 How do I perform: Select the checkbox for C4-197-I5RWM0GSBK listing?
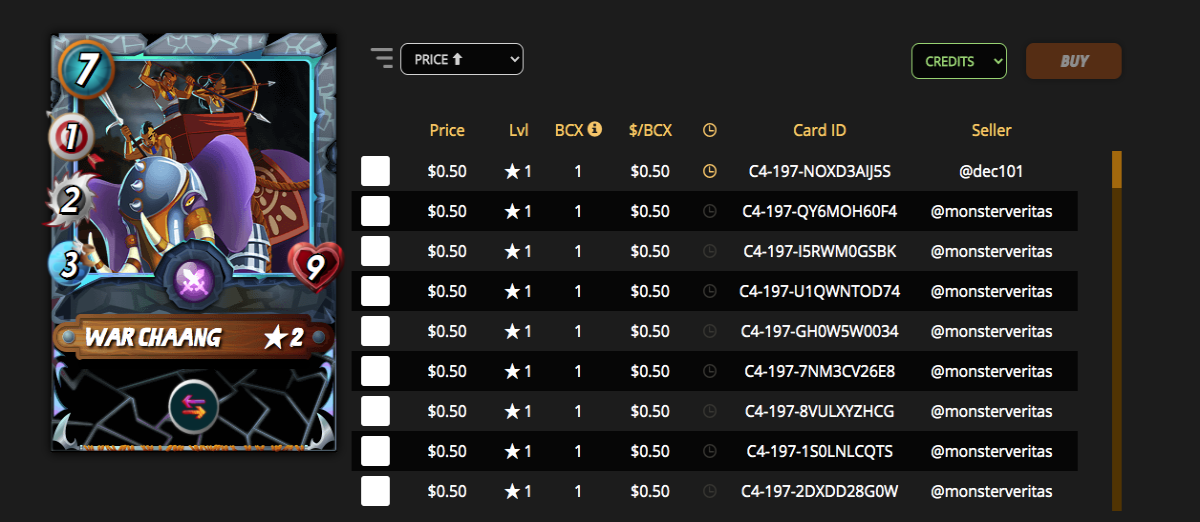[x=376, y=251]
